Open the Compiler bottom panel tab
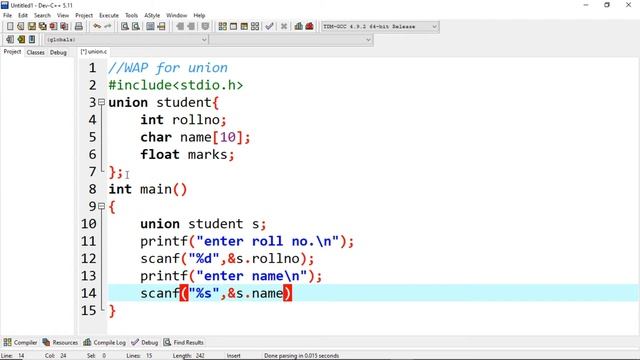 [x=20, y=342]
